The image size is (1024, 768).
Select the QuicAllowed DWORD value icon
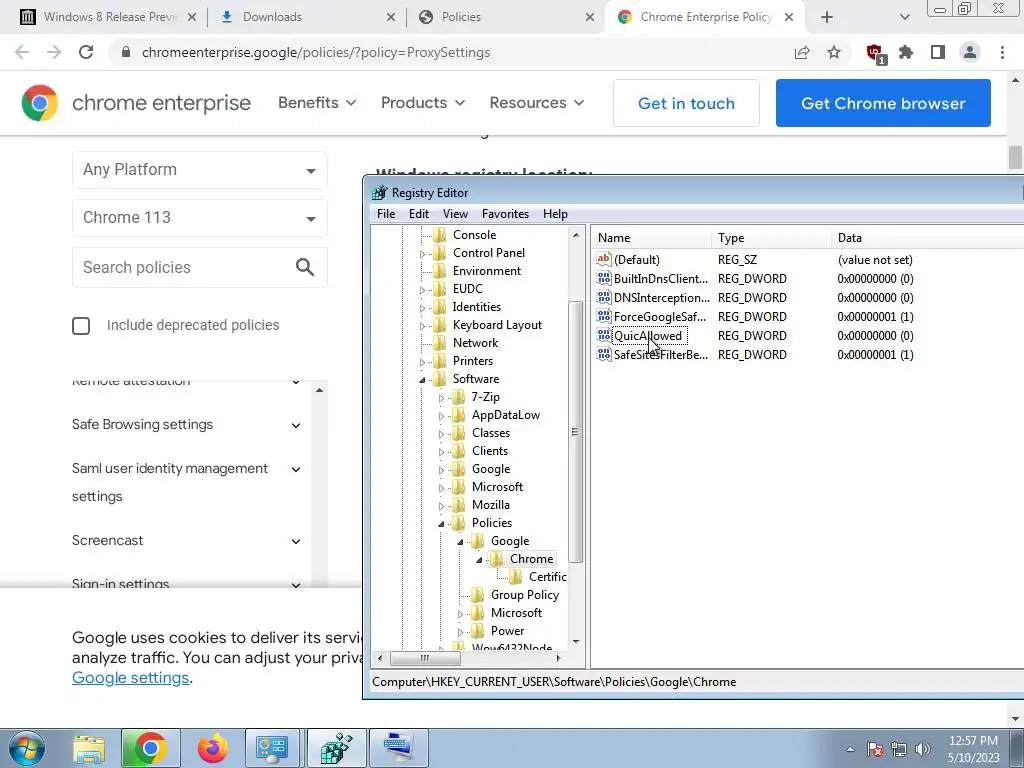pyautogui.click(x=604, y=336)
